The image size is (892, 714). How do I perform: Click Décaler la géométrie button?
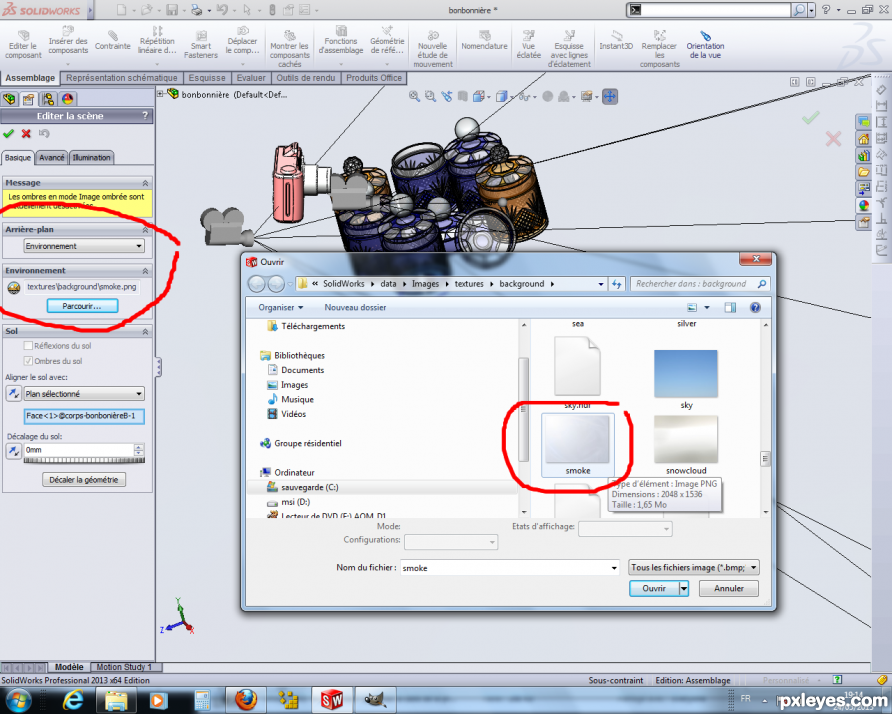point(84,480)
